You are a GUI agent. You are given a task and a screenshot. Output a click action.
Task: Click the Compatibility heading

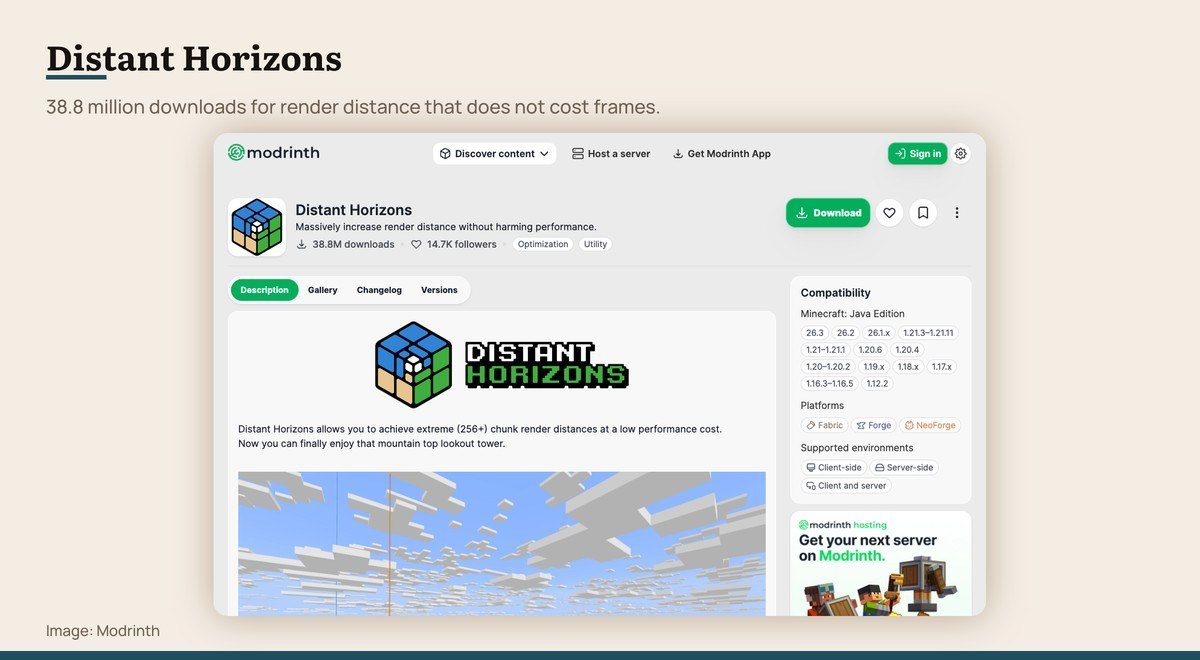pyautogui.click(x=836, y=293)
